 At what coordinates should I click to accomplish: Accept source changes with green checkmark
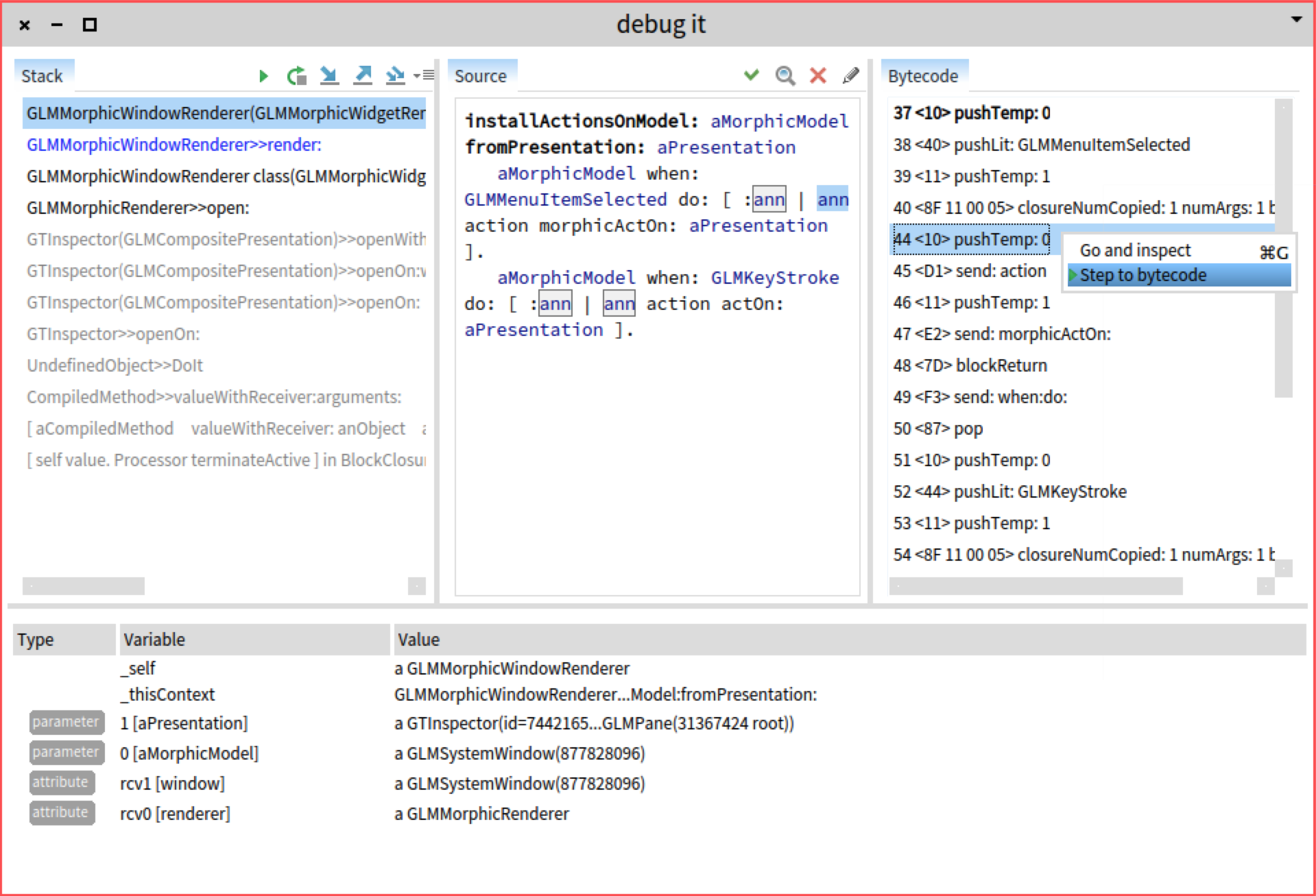click(752, 75)
